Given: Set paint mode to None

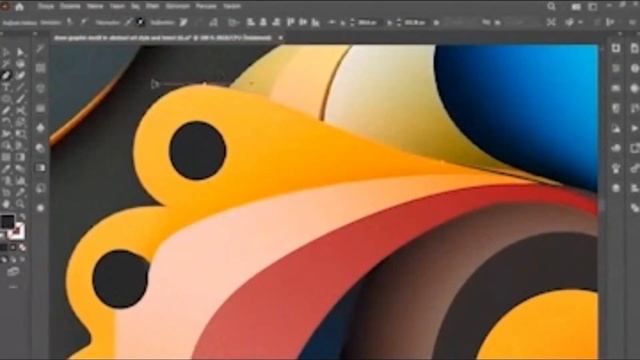Looking at the screenshot, I should click(22, 247).
